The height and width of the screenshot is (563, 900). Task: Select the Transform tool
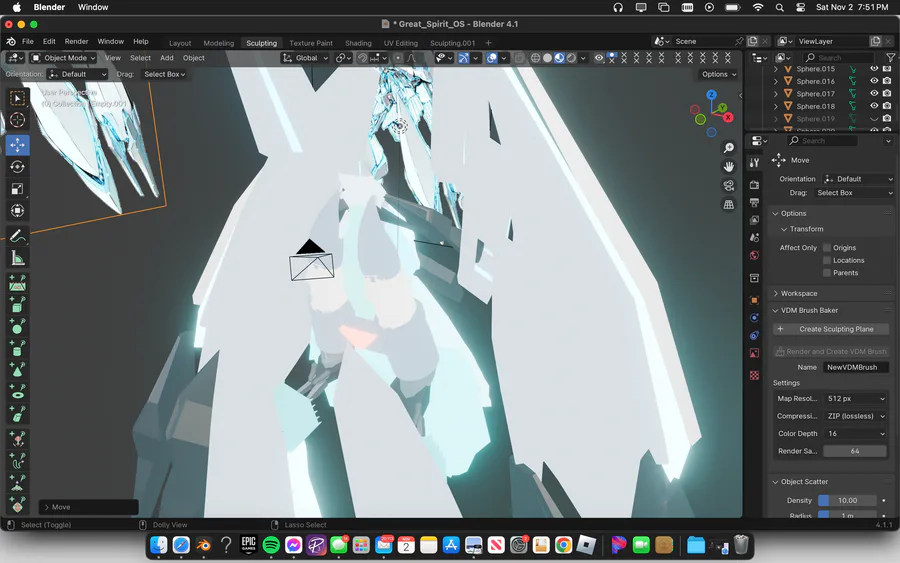pyautogui.click(x=17, y=211)
